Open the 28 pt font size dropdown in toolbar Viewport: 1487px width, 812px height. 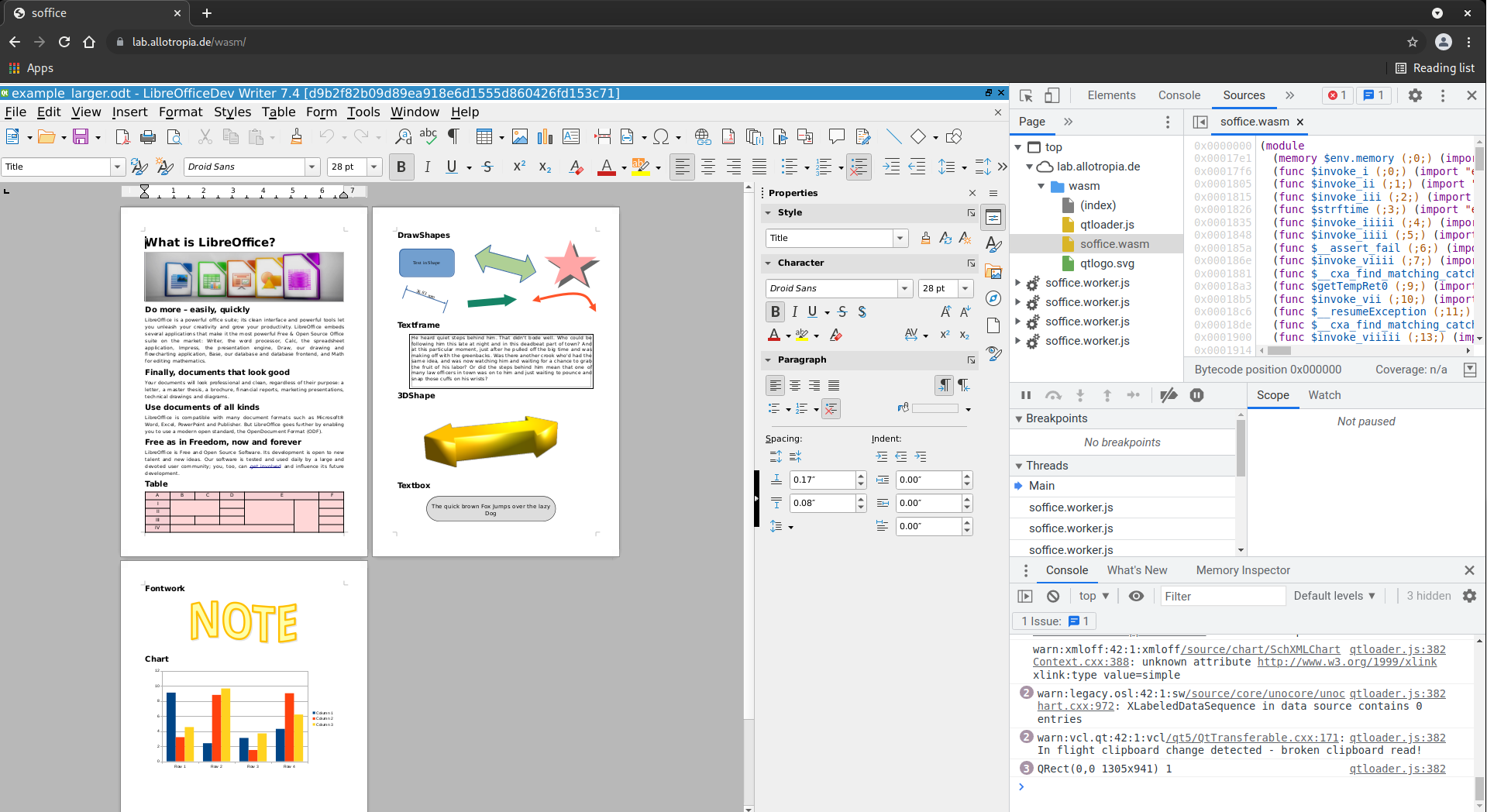(x=374, y=167)
